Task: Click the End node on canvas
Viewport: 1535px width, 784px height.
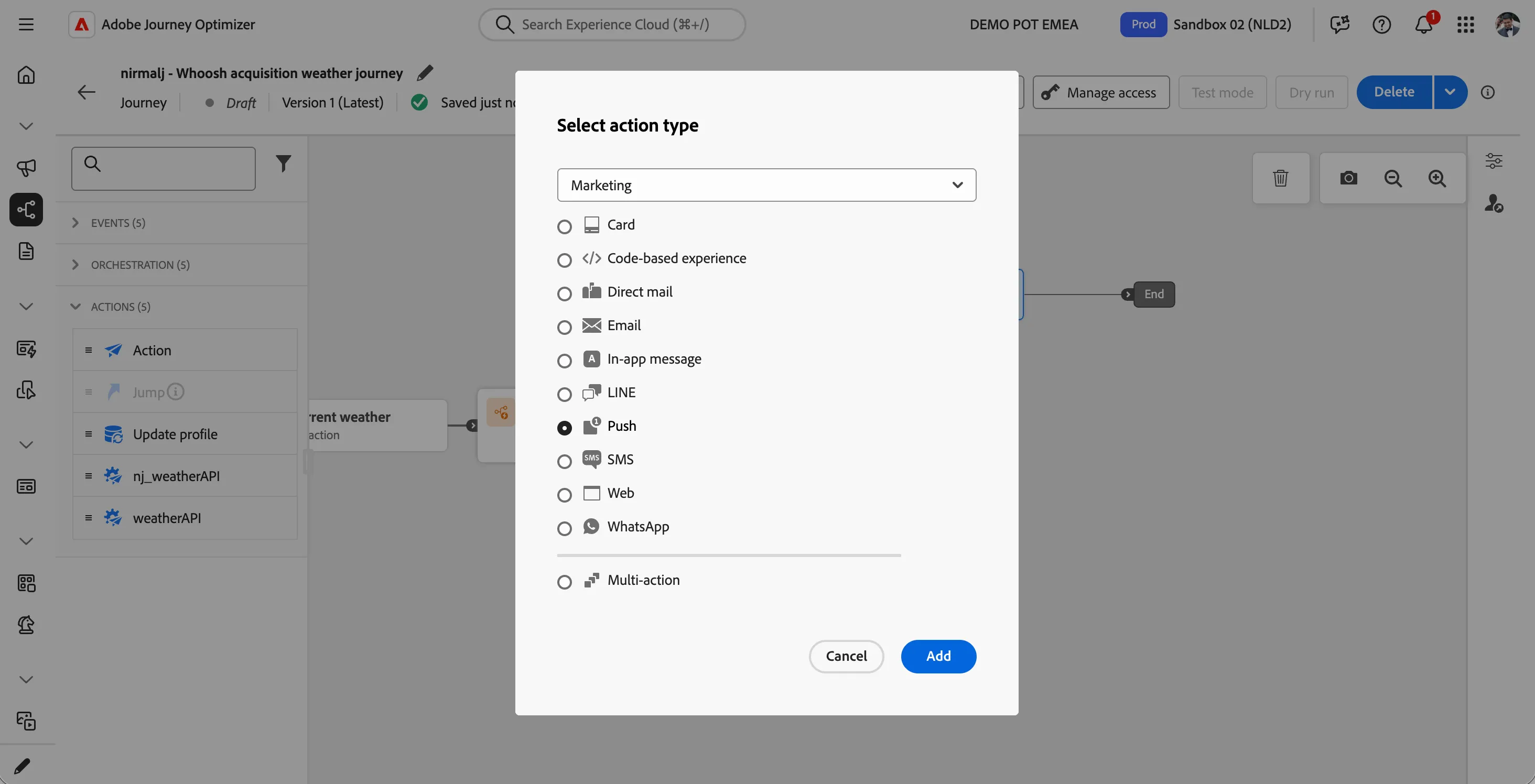Action: tap(1154, 295)
